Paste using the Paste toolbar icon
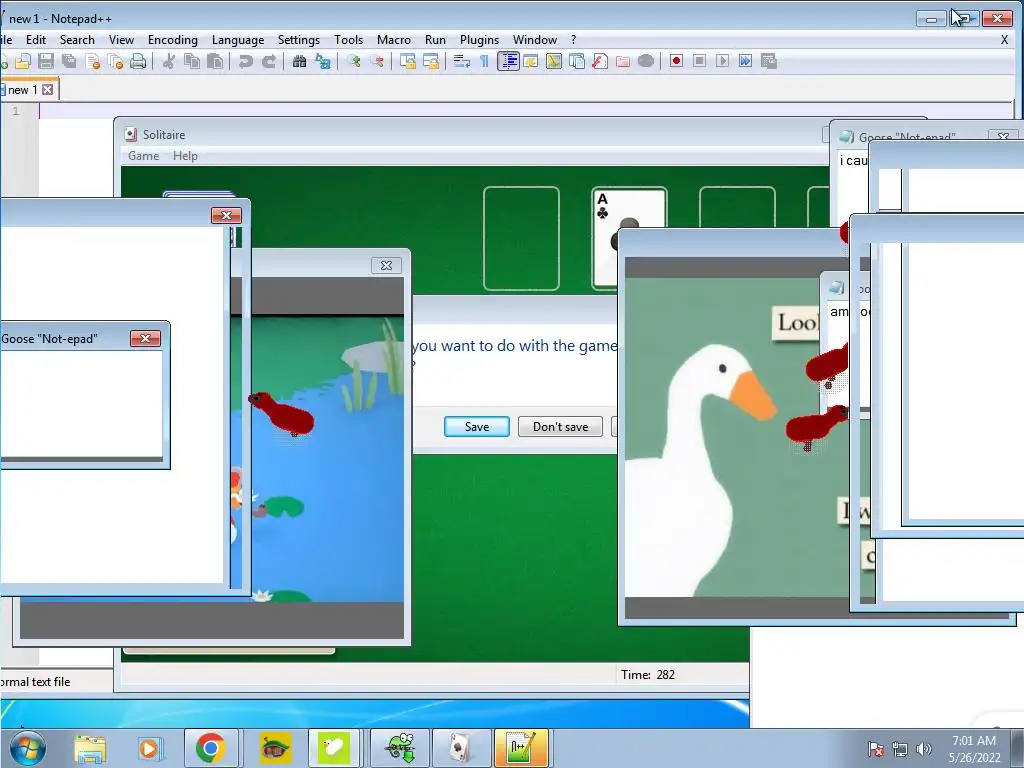The width and height of the screenshot is (1024, 768). coord(215,61)
